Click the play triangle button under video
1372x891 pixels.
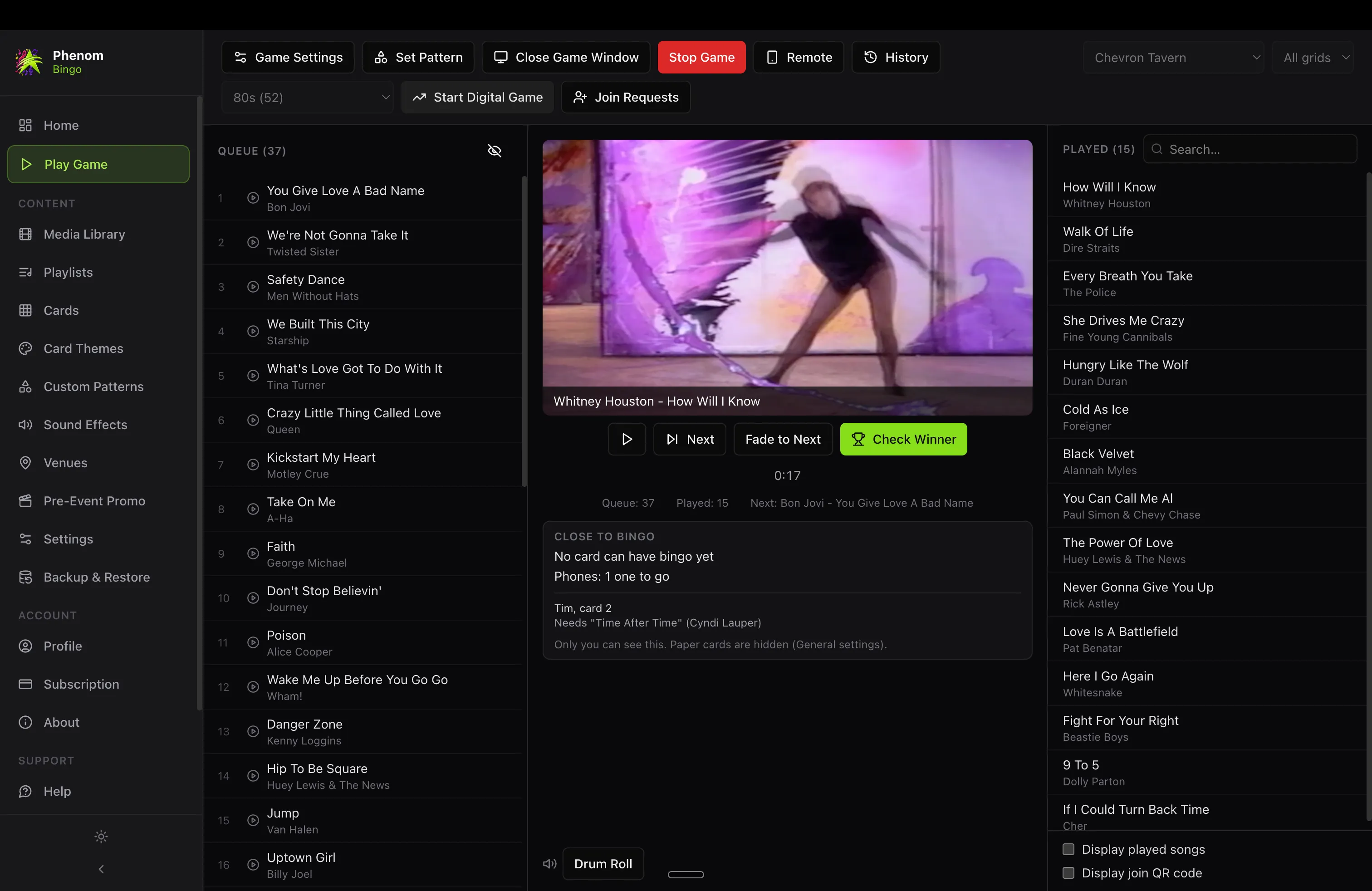[x=627, y=439]
